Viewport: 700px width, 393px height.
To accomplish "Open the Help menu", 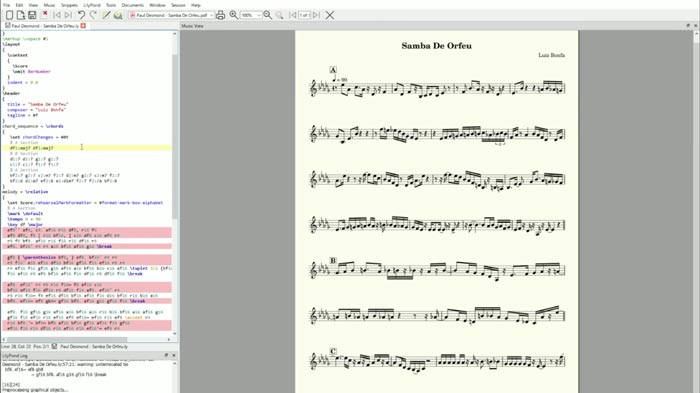I will [196, 5].
